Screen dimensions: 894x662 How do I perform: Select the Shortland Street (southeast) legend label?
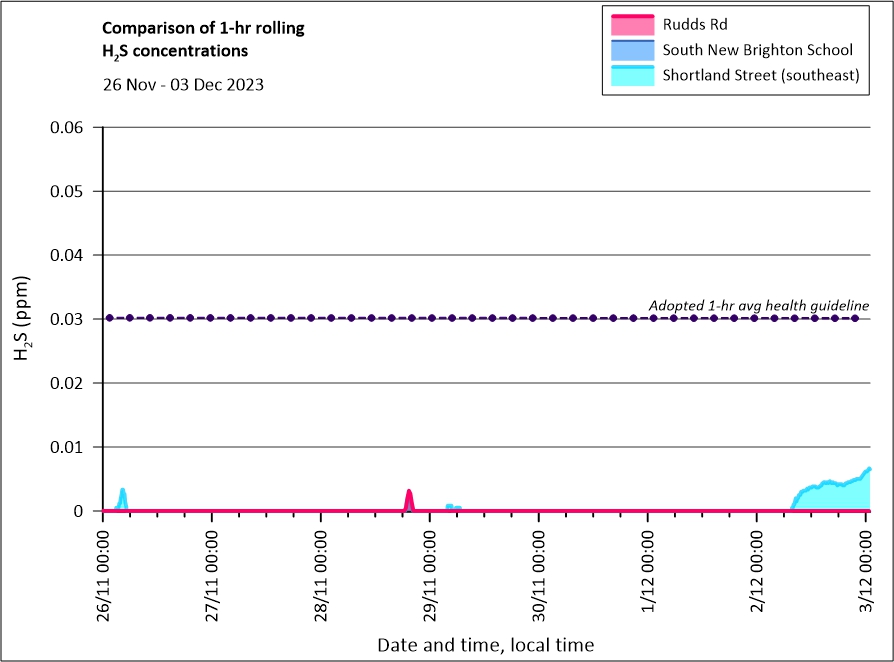coord(761,75)
